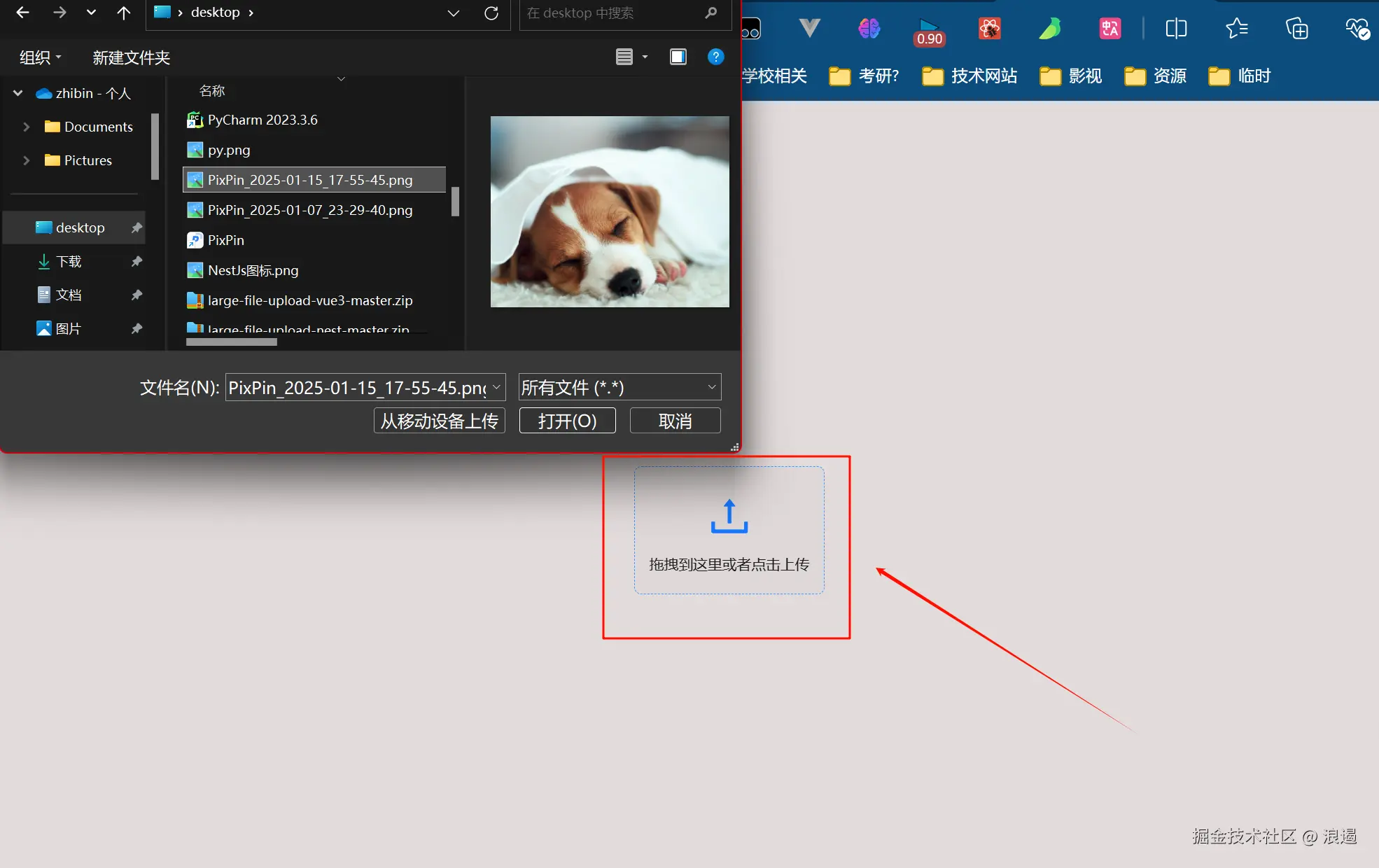Viewport: 1379px width, 868px height.
Task: Go up one folder level arrow
Action: point(124,13)
